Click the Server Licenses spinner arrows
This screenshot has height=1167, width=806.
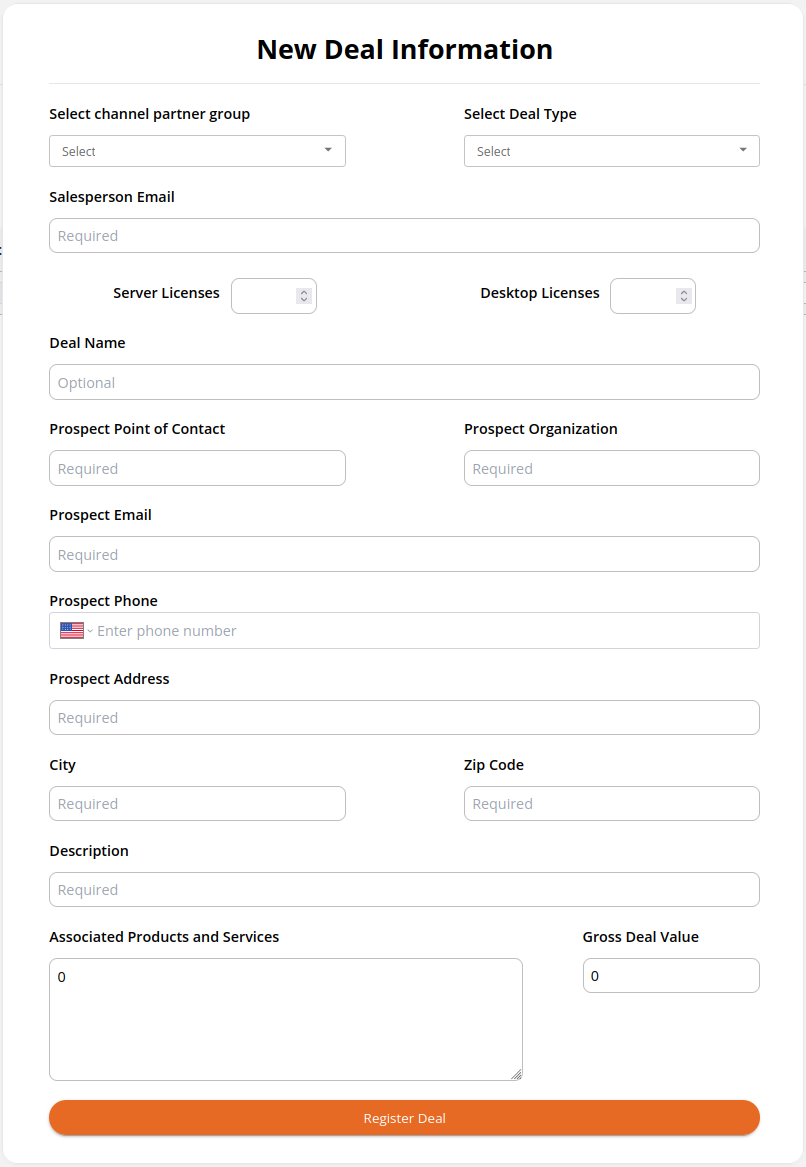click(x=304, y=295)
